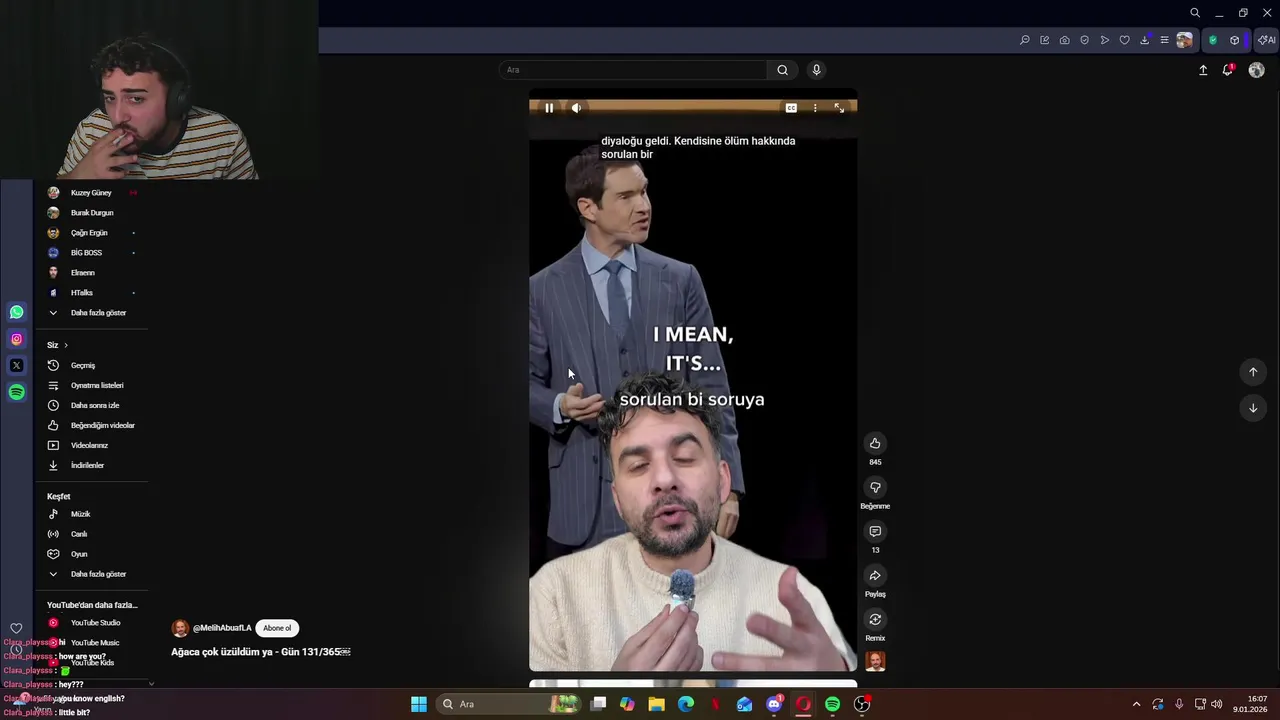The height and width of the screenshot is (720, 1280).
Task: Start voice search with the microphone
Action: [x=816, y=70]
